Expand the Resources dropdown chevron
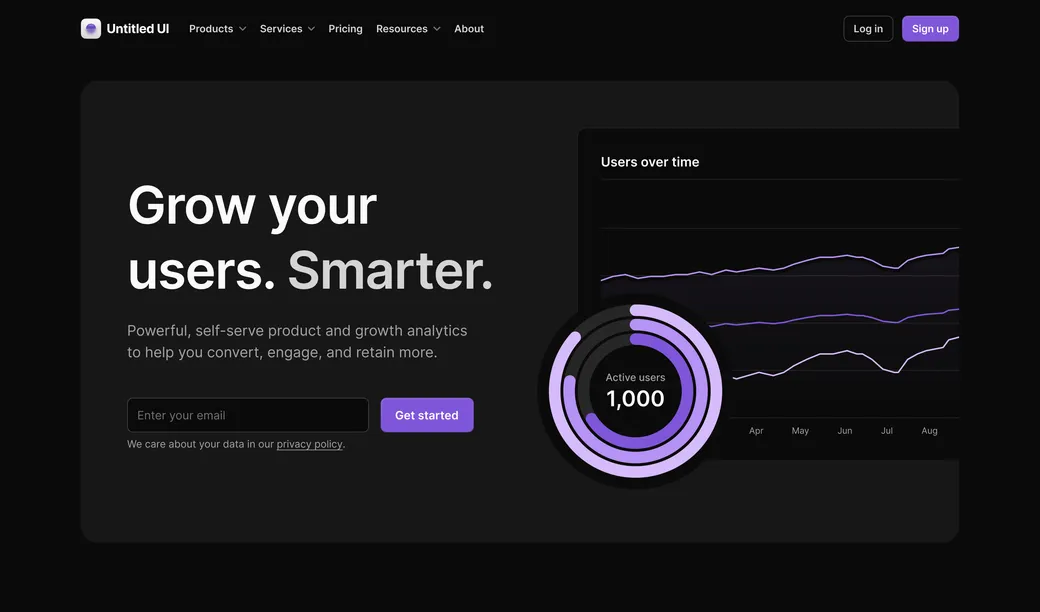 point(436,29)
